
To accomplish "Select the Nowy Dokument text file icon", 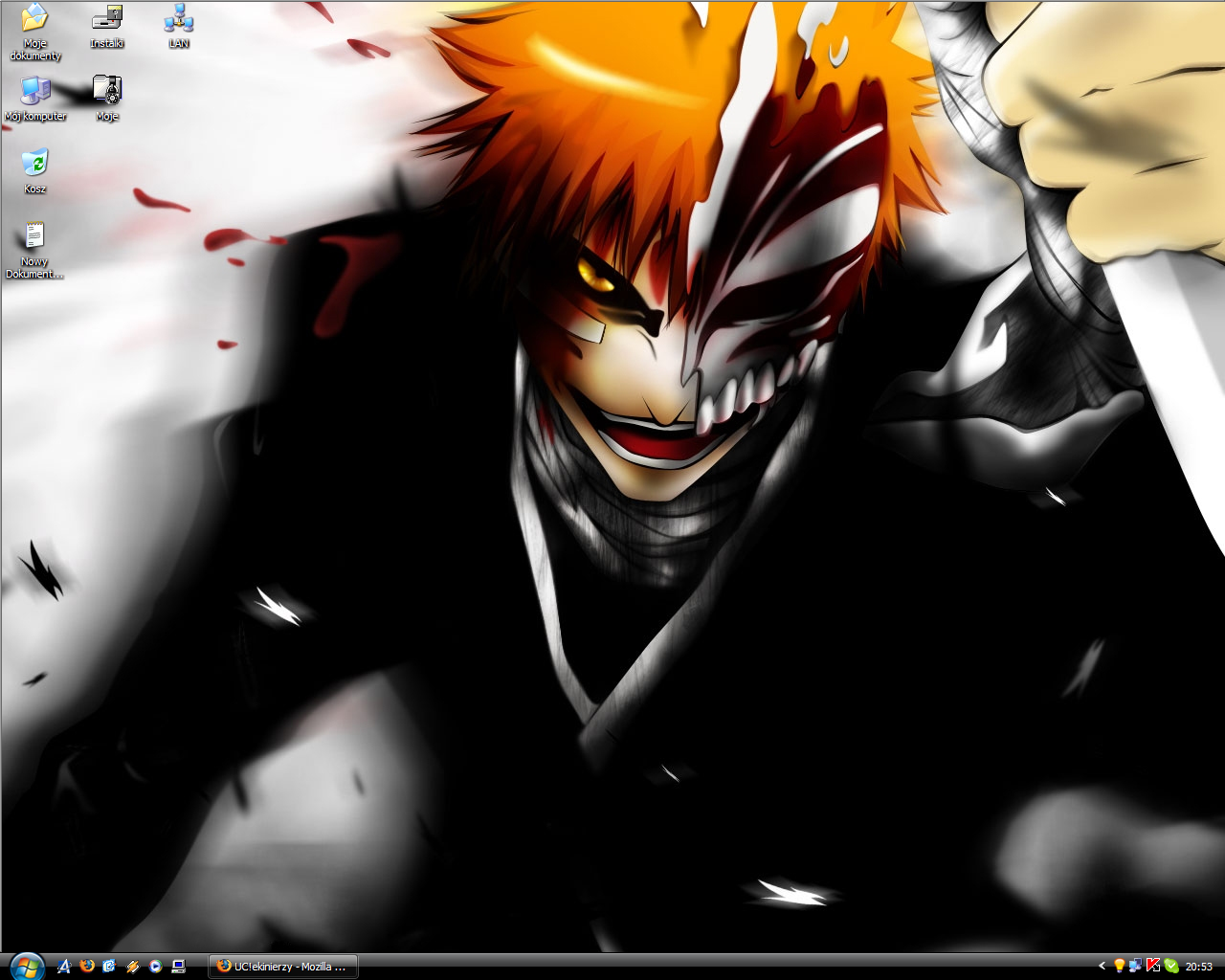I will pos(34,250).
